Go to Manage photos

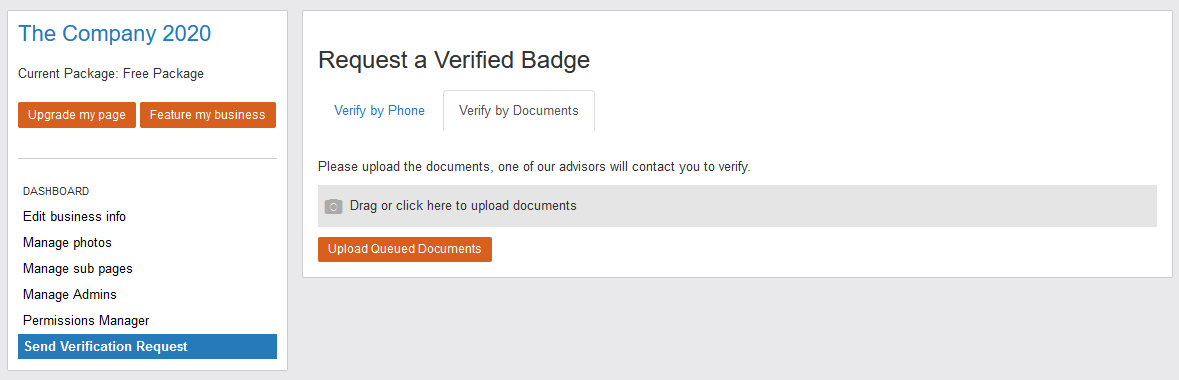pos(67,242)
